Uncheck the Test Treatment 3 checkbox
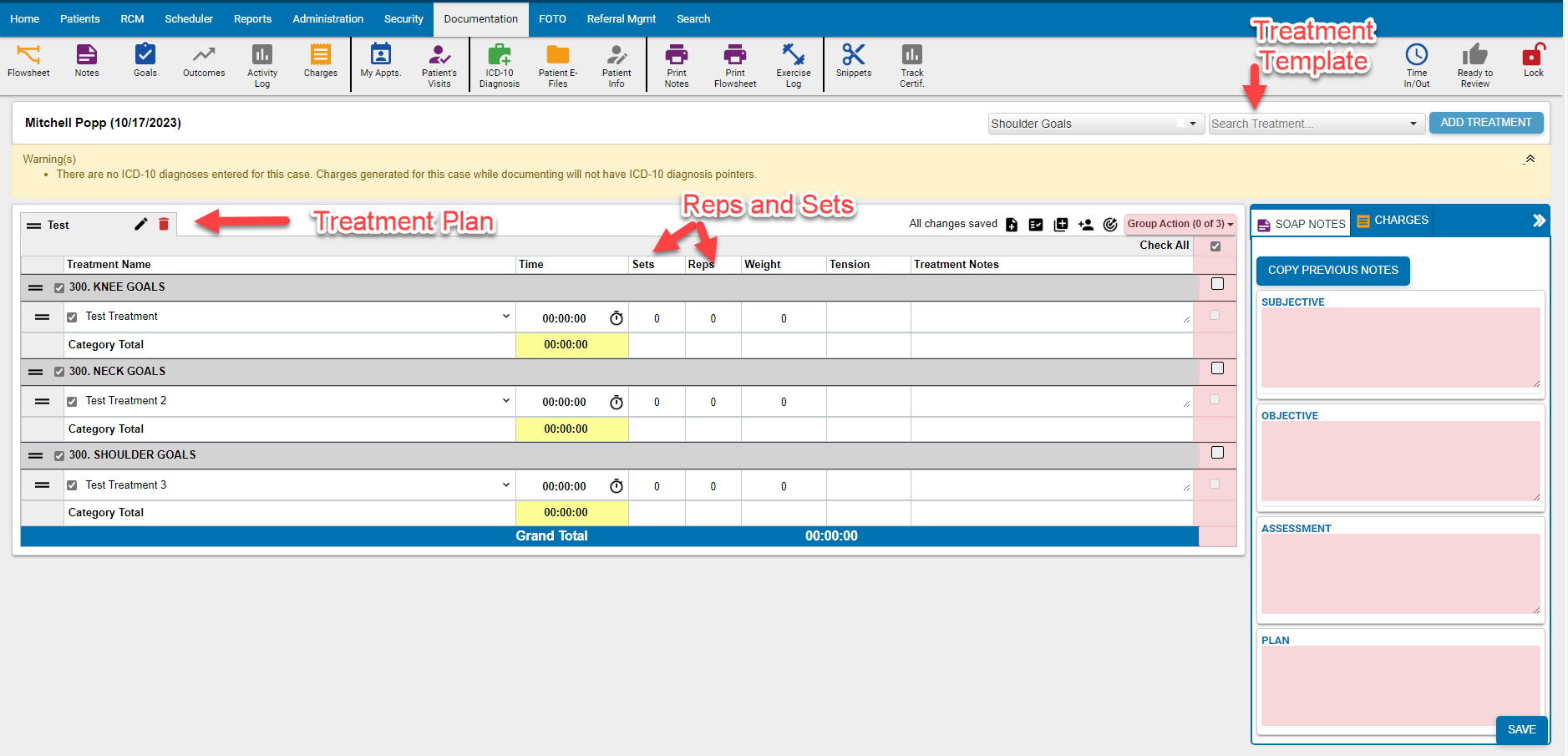The image size is (1568, 756). [x=72, y=485]
